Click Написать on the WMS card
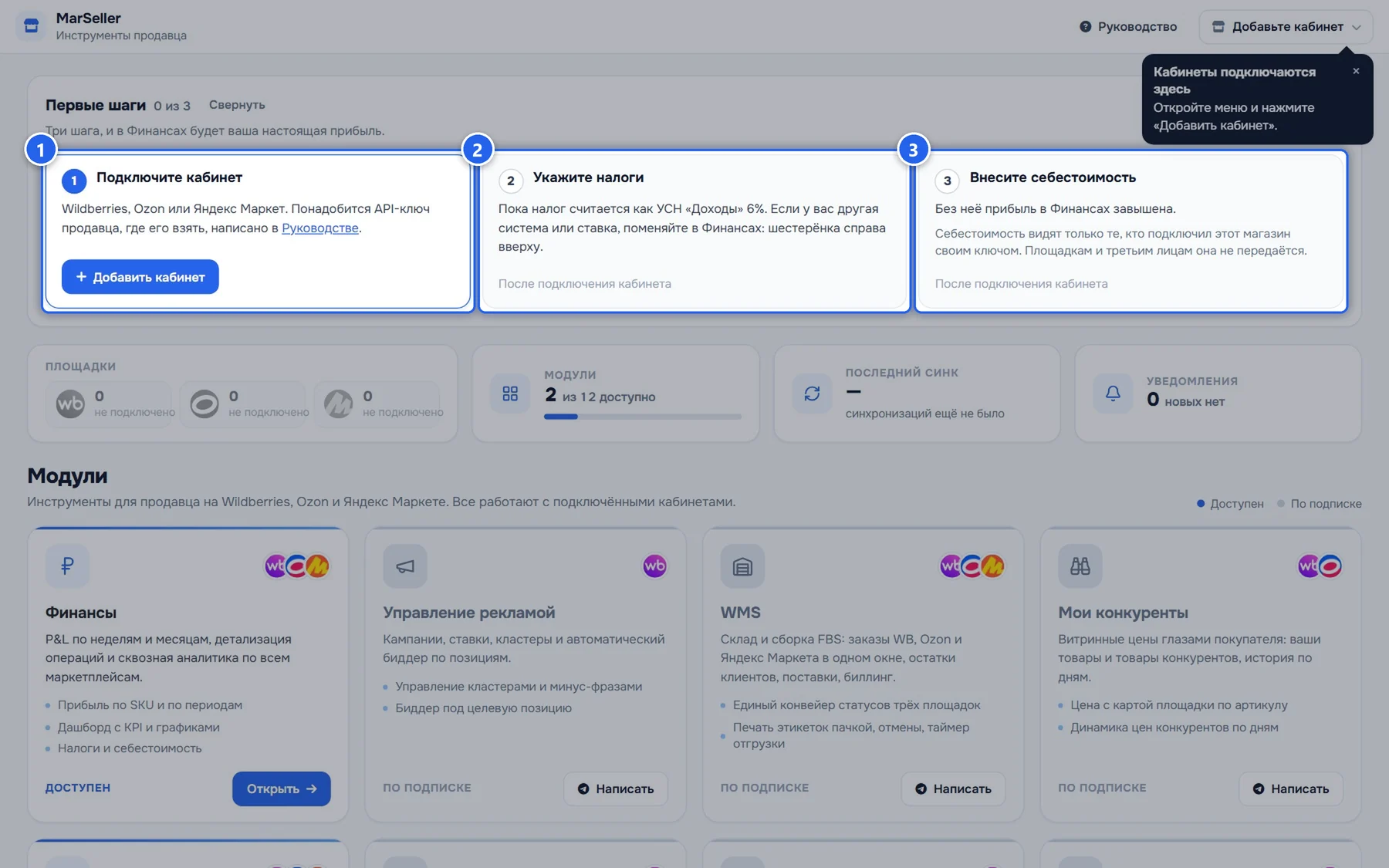 (x=953, y=789)
